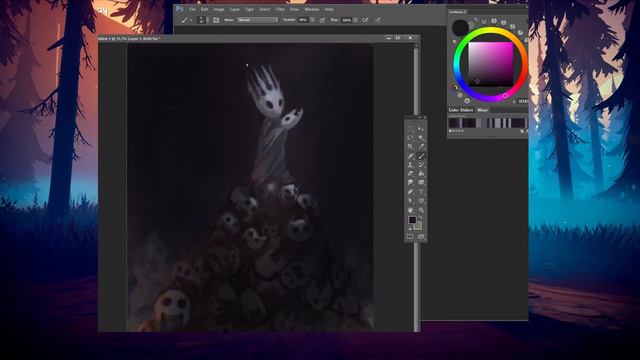The height and width of the screenshot is (360, 640).
Task: Toggle Quick Mask mode
Action: 410,236
